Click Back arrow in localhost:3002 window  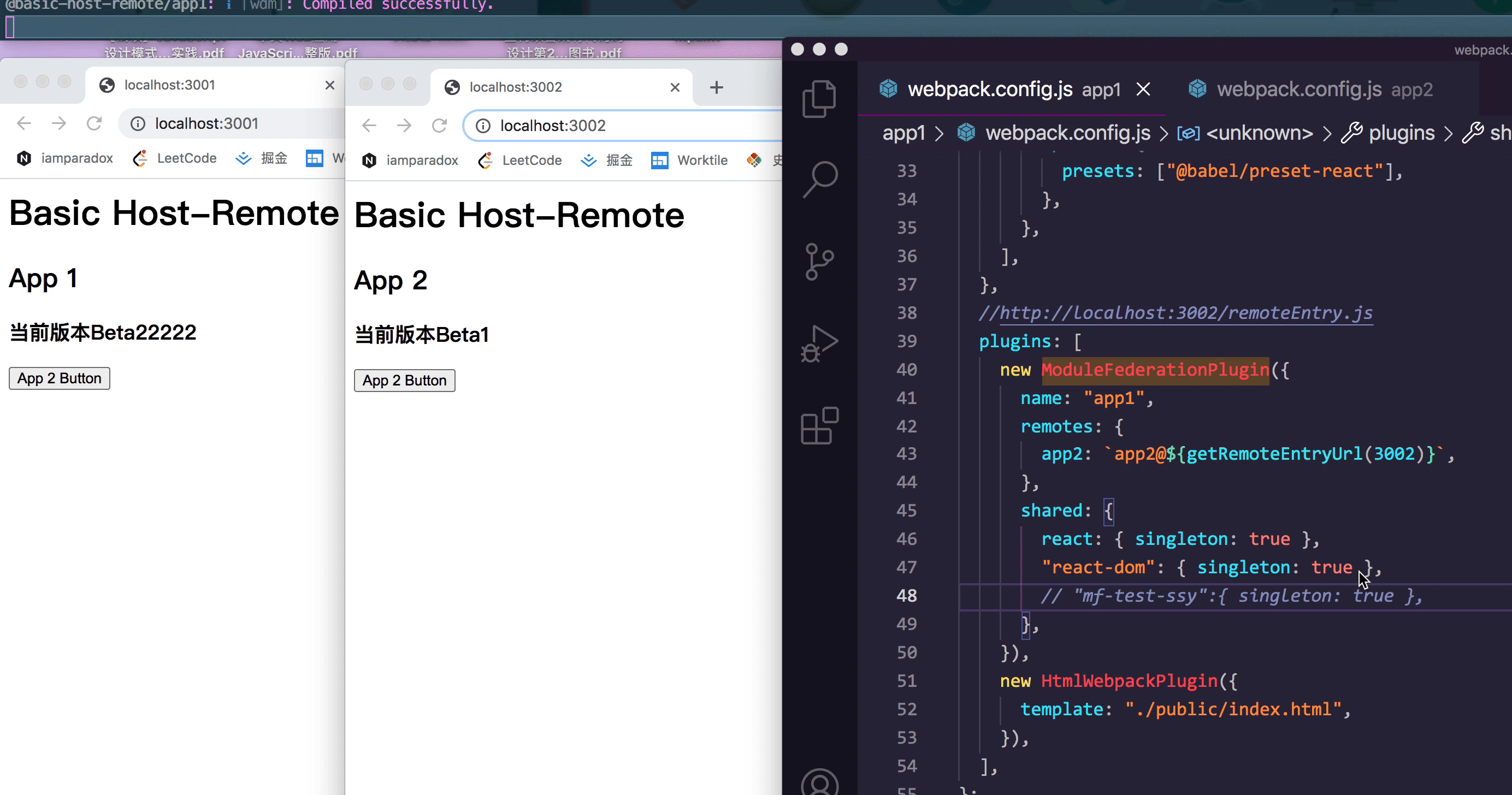pos(369,126)
